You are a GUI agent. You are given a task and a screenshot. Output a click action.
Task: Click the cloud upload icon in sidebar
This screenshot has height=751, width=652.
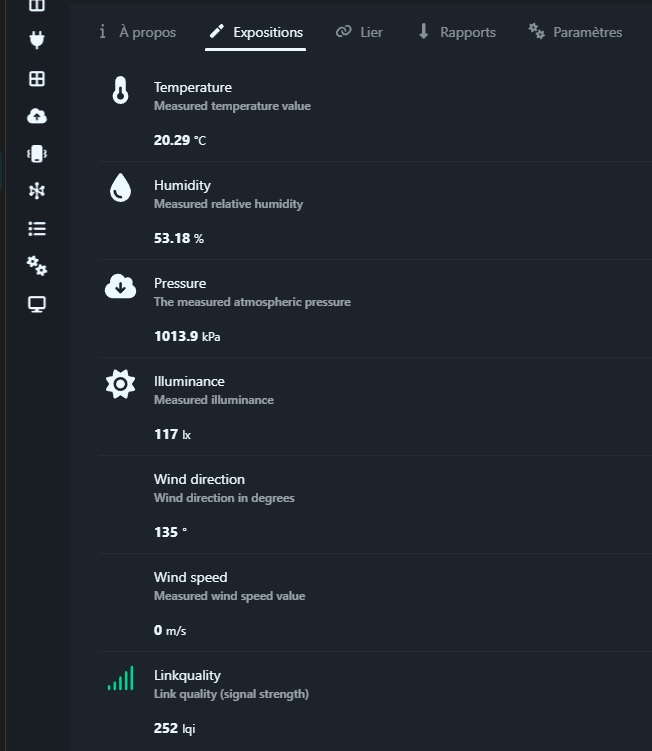(37, 116)
